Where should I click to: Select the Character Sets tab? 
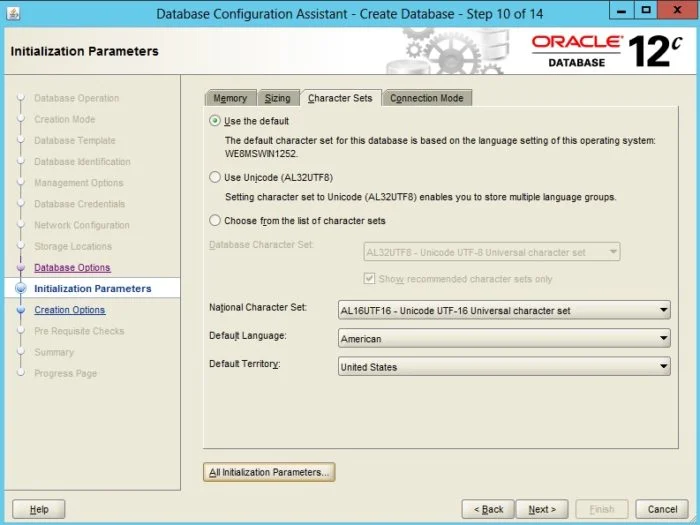[340, 98]
